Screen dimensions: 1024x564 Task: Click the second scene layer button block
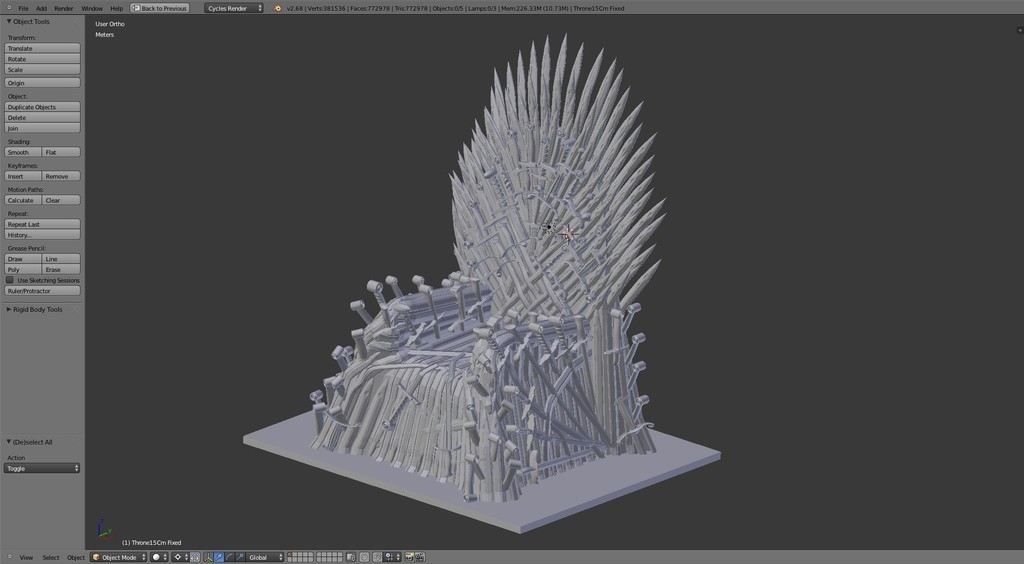coord(330,557)
